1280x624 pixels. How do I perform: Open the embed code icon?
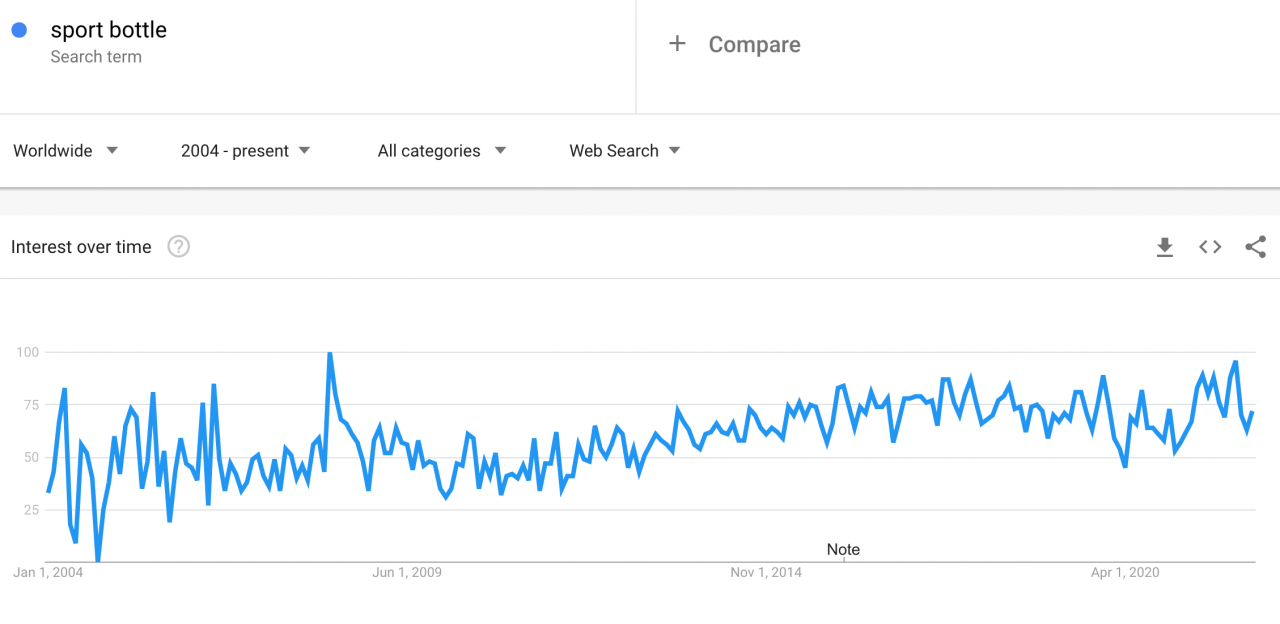1210,247
